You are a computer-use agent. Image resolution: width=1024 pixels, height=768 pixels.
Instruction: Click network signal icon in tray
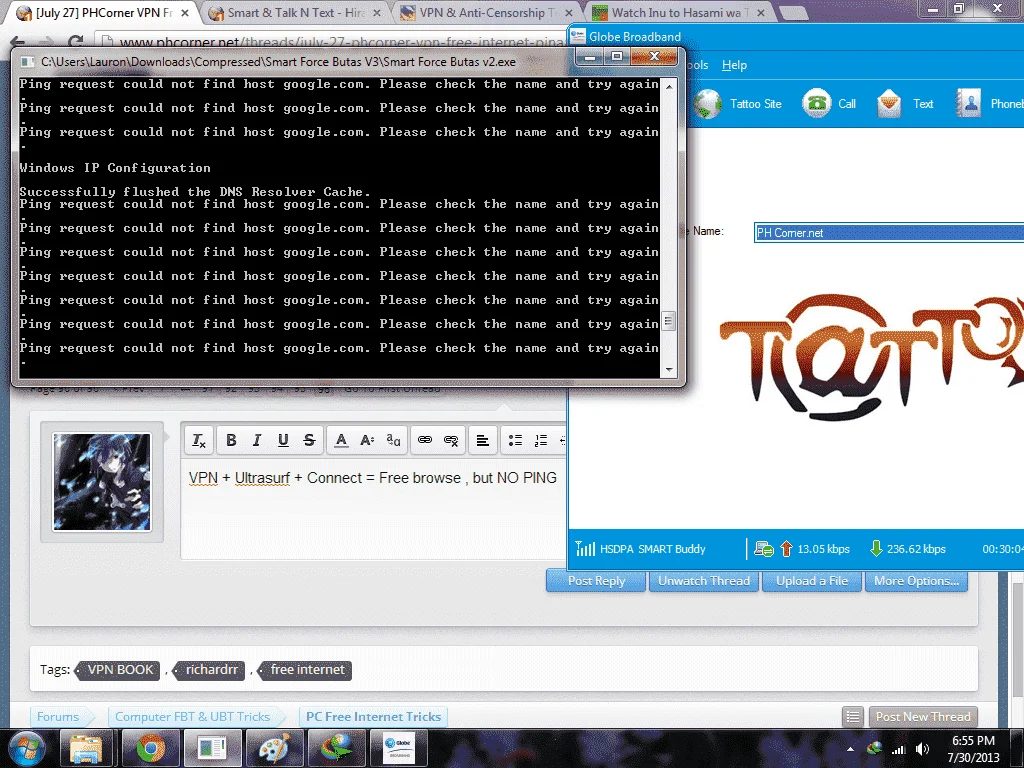click(899, 749)
